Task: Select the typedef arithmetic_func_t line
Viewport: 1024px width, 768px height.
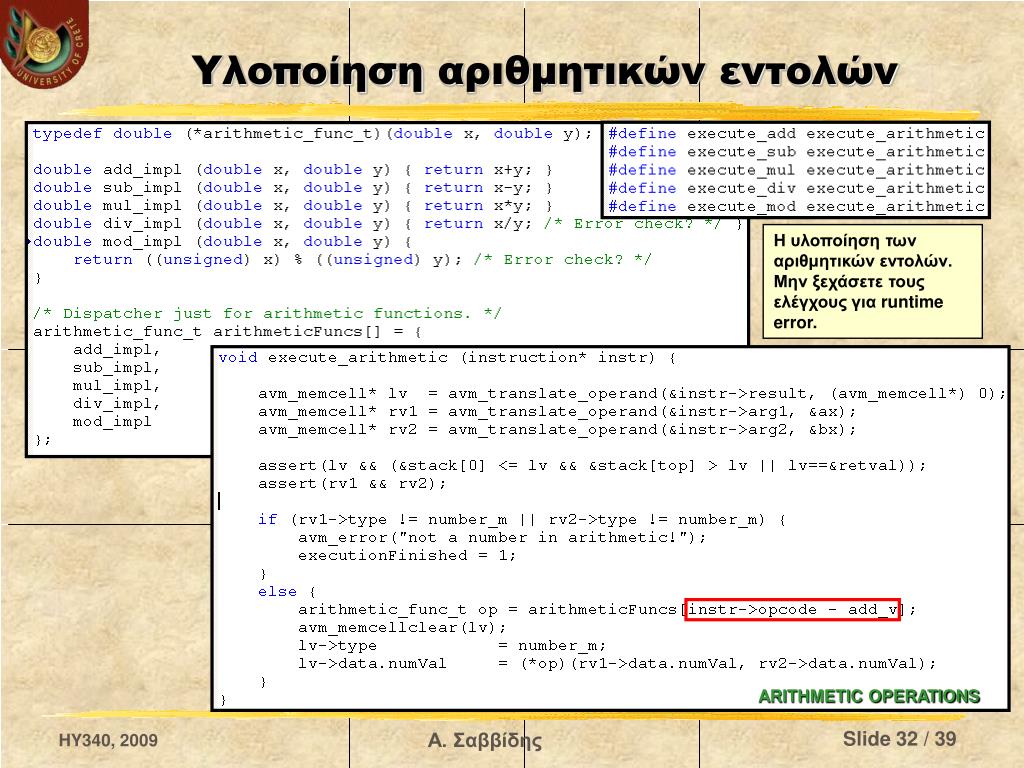Action: tap(312, 134)
